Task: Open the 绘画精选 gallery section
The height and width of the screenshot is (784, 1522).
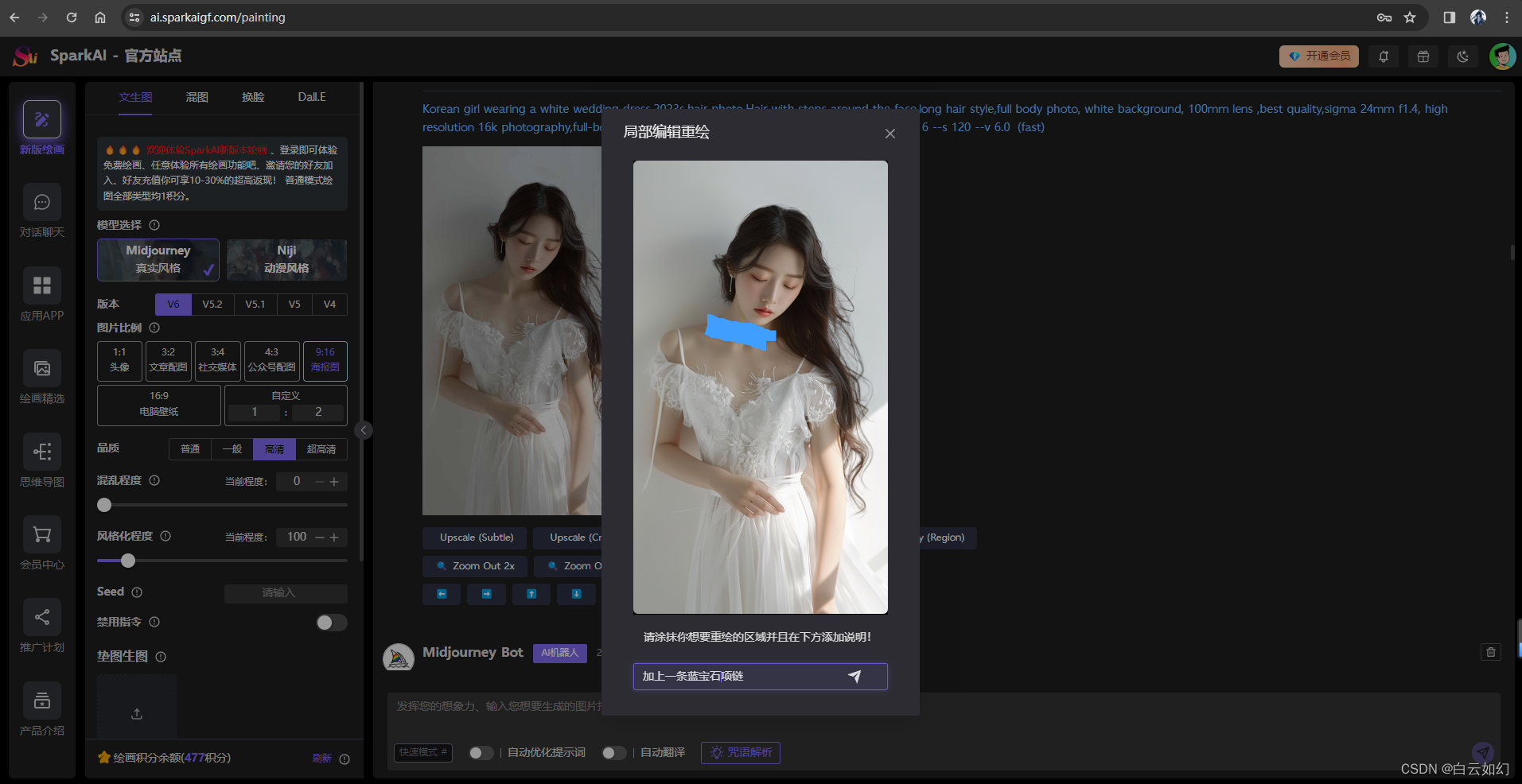Action: coord(42,377)
